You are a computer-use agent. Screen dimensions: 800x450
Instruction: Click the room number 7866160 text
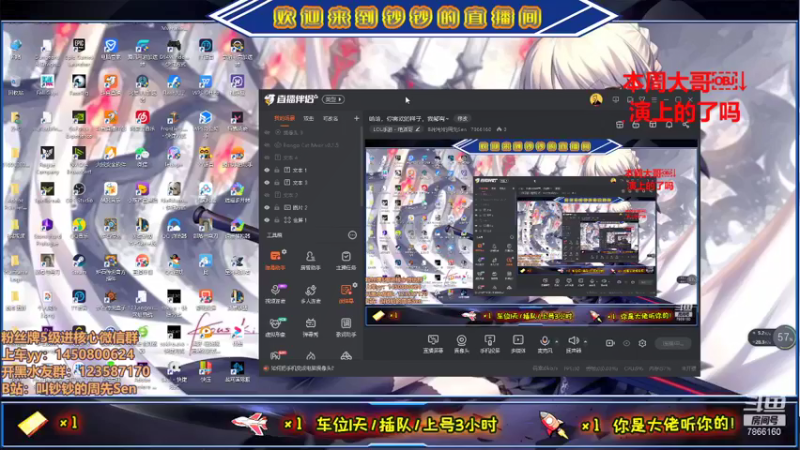(x=764, y=432)
